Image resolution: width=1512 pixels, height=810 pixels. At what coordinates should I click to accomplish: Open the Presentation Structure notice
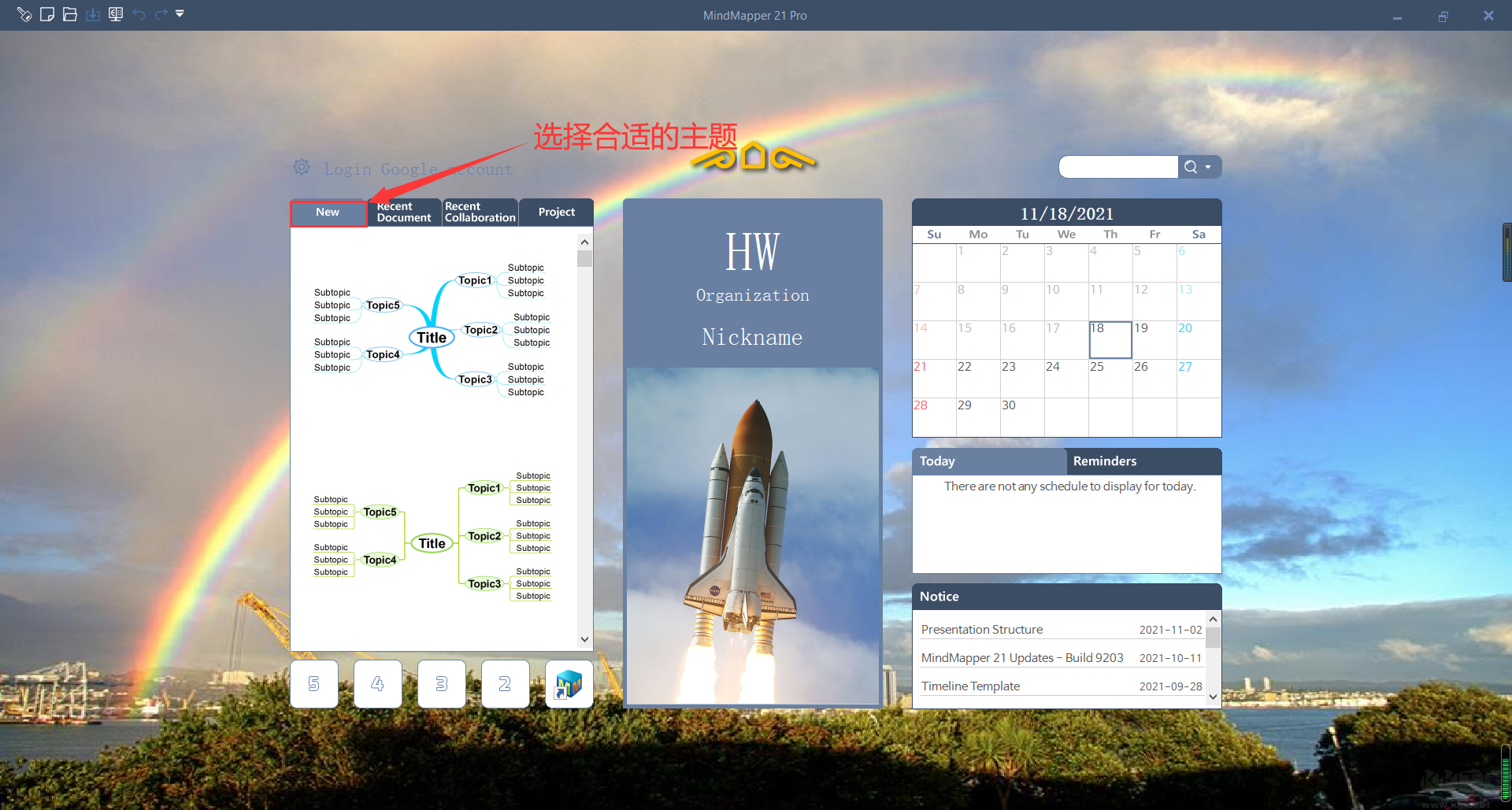click(1062, 630)
